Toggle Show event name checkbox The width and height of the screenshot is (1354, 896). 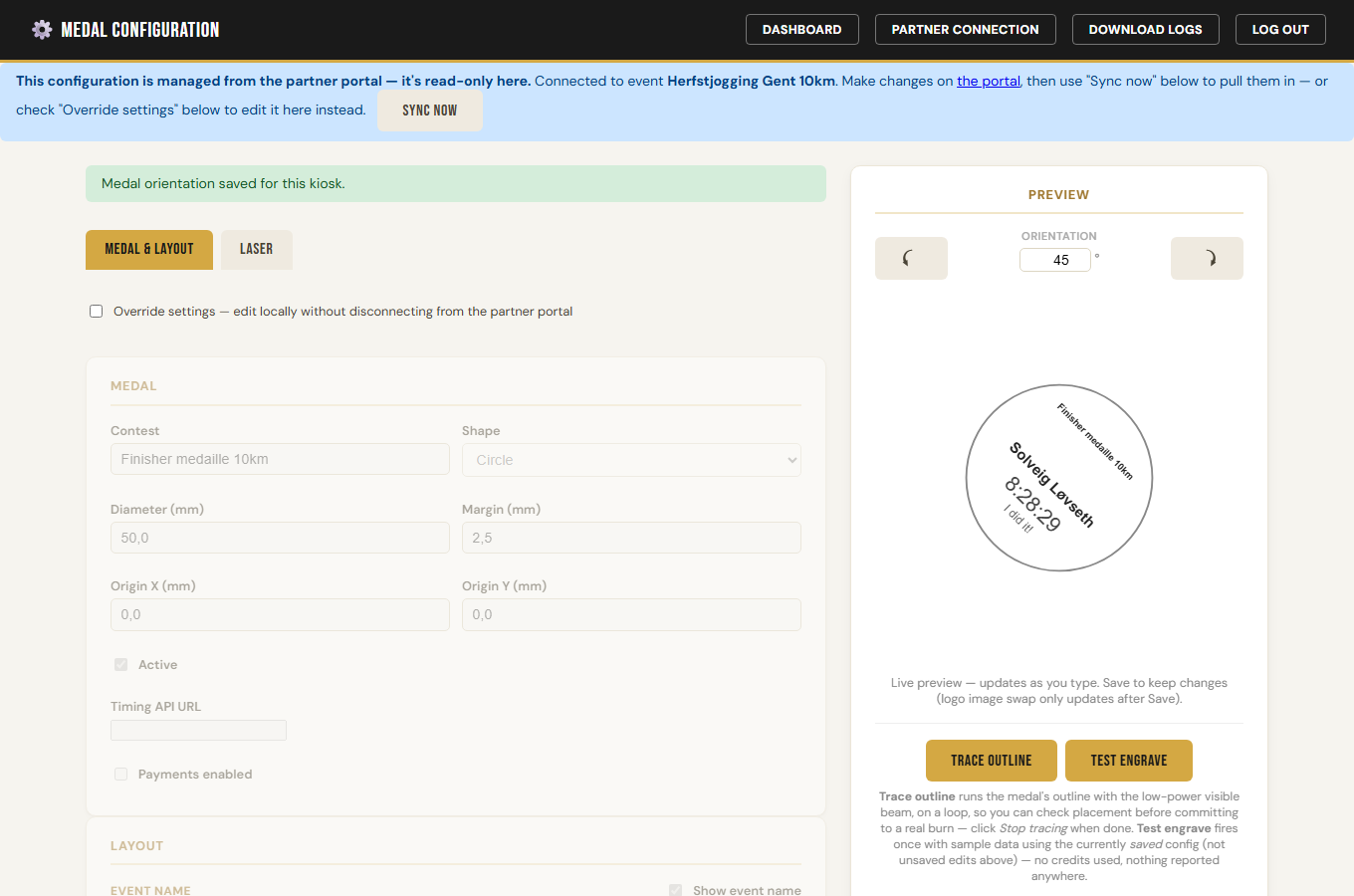click(675, 890)
